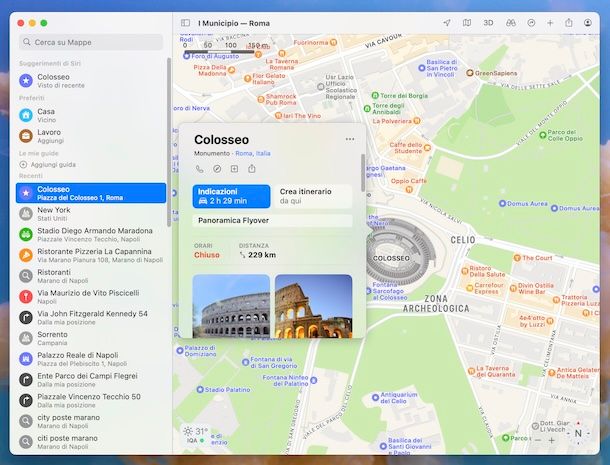
Task: Click the The Court map marker
Action: click(517, 258)
